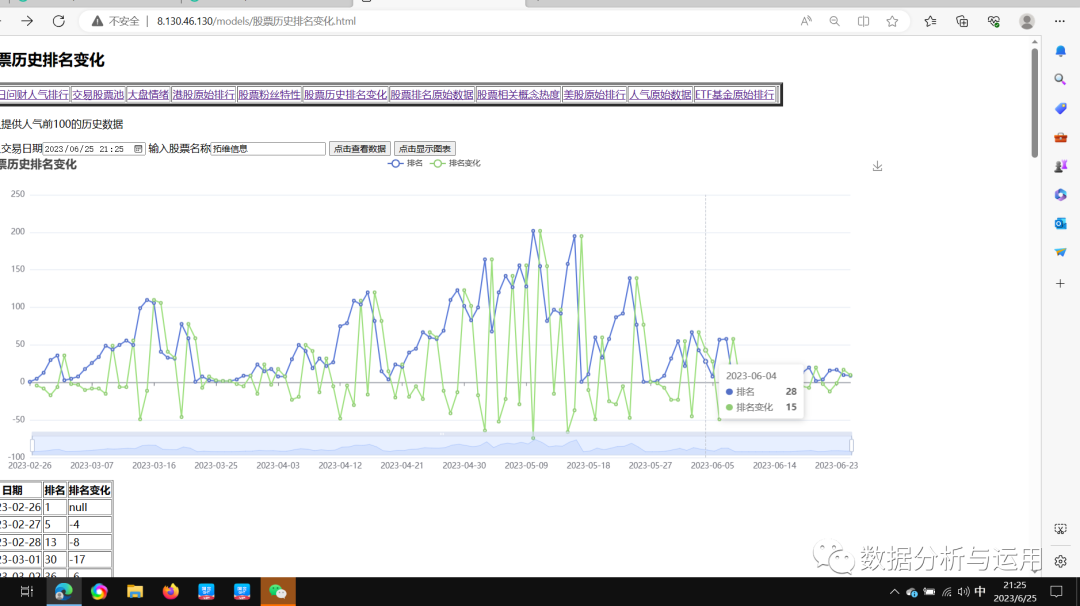
Task: Click the 2023-06-05 x-axis label
Action: (x=712, y=466)
